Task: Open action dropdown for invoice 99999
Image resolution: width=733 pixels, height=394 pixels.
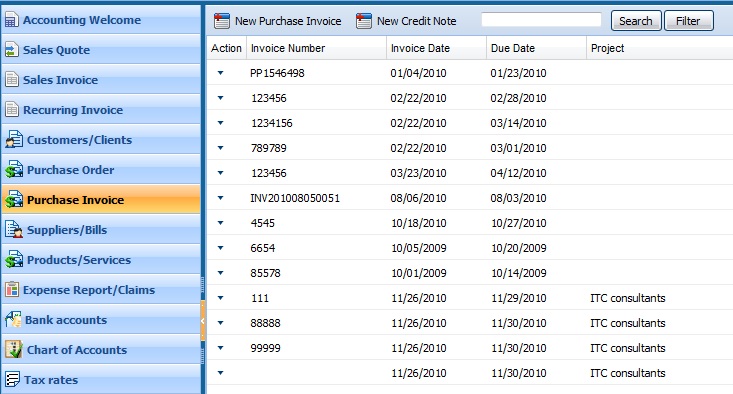Action: tap(221, 348)
